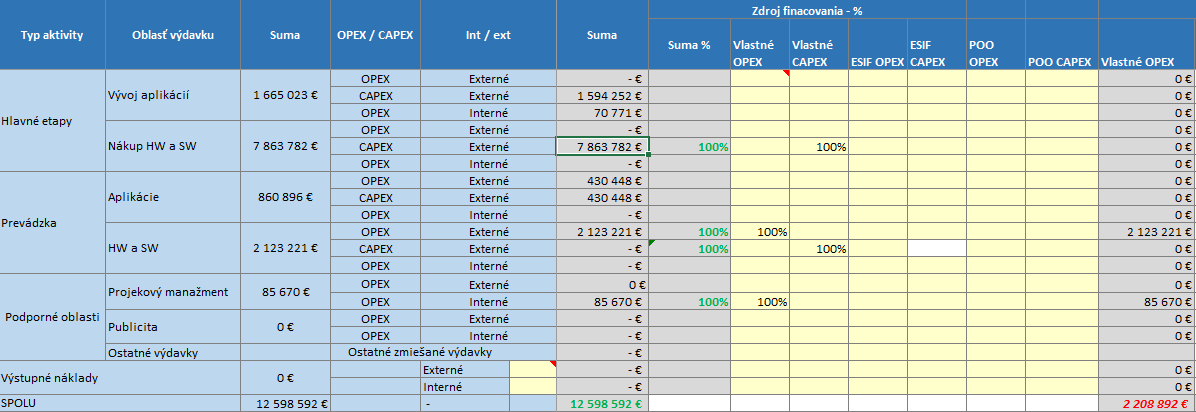The image size is (1196, 412).
Task: Select the Vývoj aplikácií sum 1 665 023 €
Action: pos(285,95)
